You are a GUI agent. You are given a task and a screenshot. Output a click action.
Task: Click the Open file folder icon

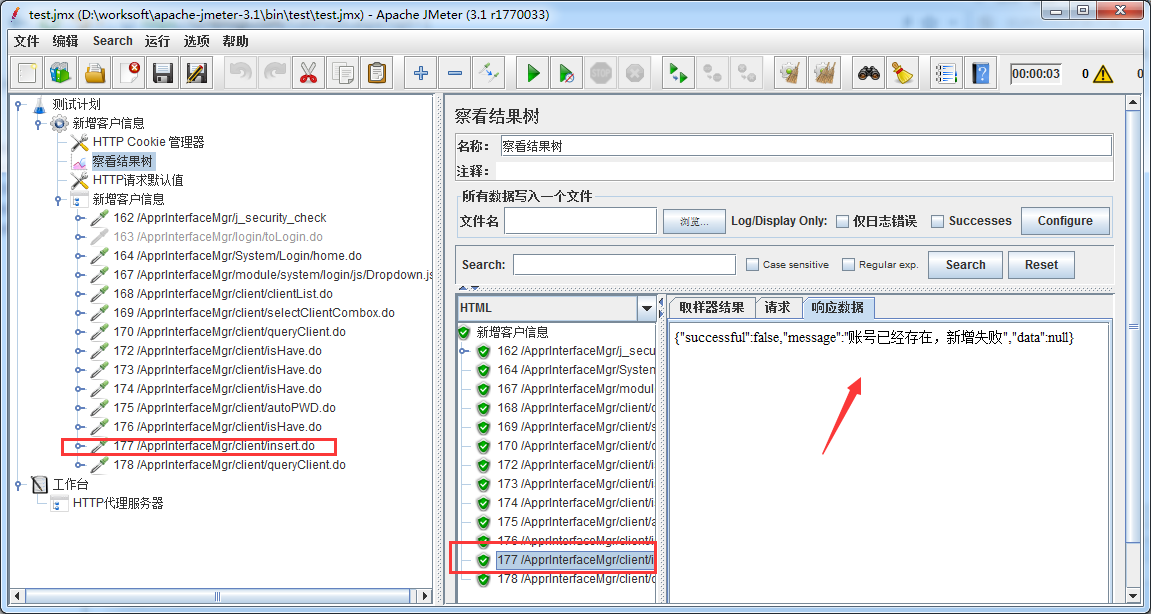point(95,73)
